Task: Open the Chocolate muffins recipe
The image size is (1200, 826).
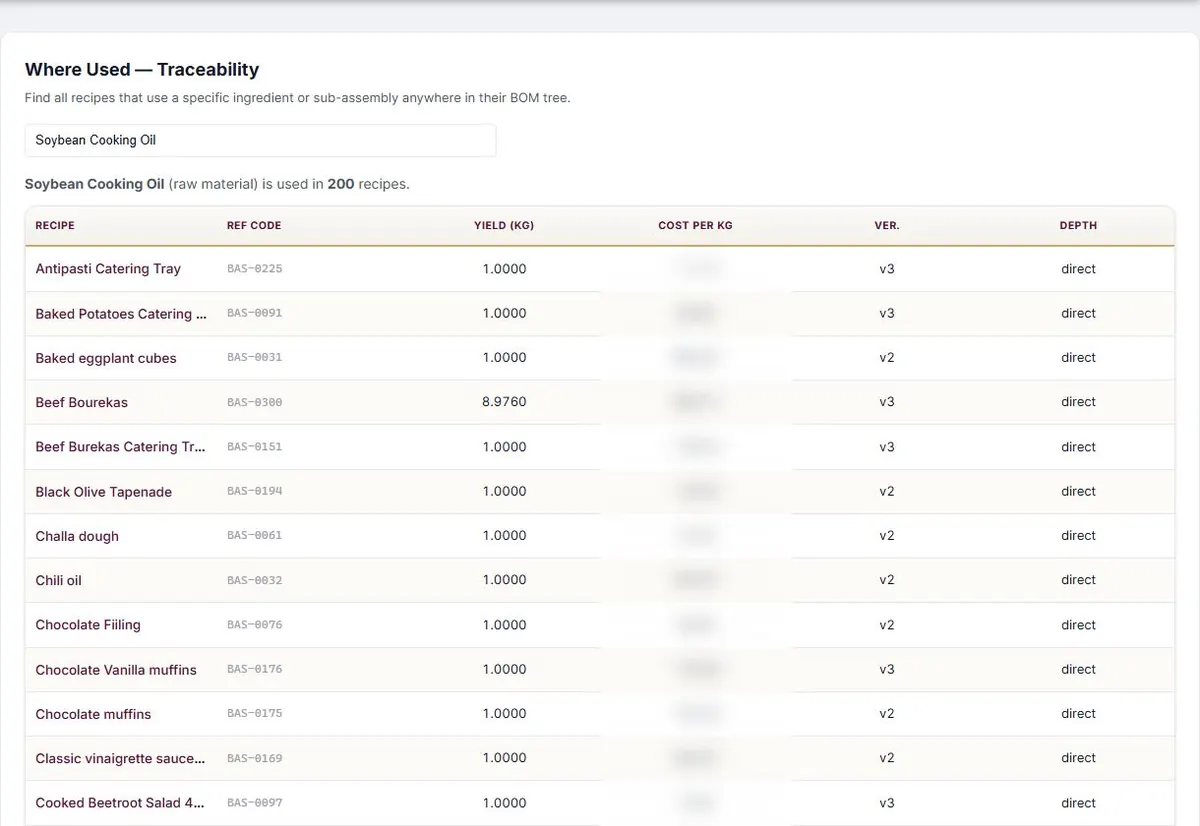Action: coord(93,714)
